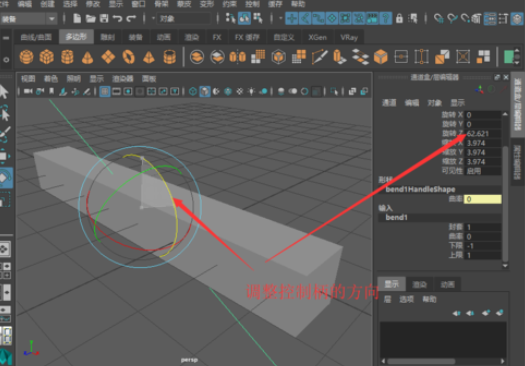Toggle the snap to grids icon
This screenshot has height=366, width=525.
pyautogui.click(x=292, y=18)
